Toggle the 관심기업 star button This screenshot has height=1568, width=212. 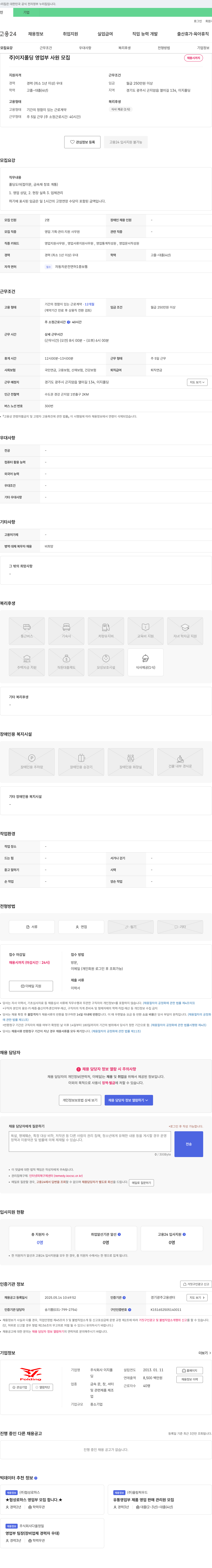pos(19,1387)
